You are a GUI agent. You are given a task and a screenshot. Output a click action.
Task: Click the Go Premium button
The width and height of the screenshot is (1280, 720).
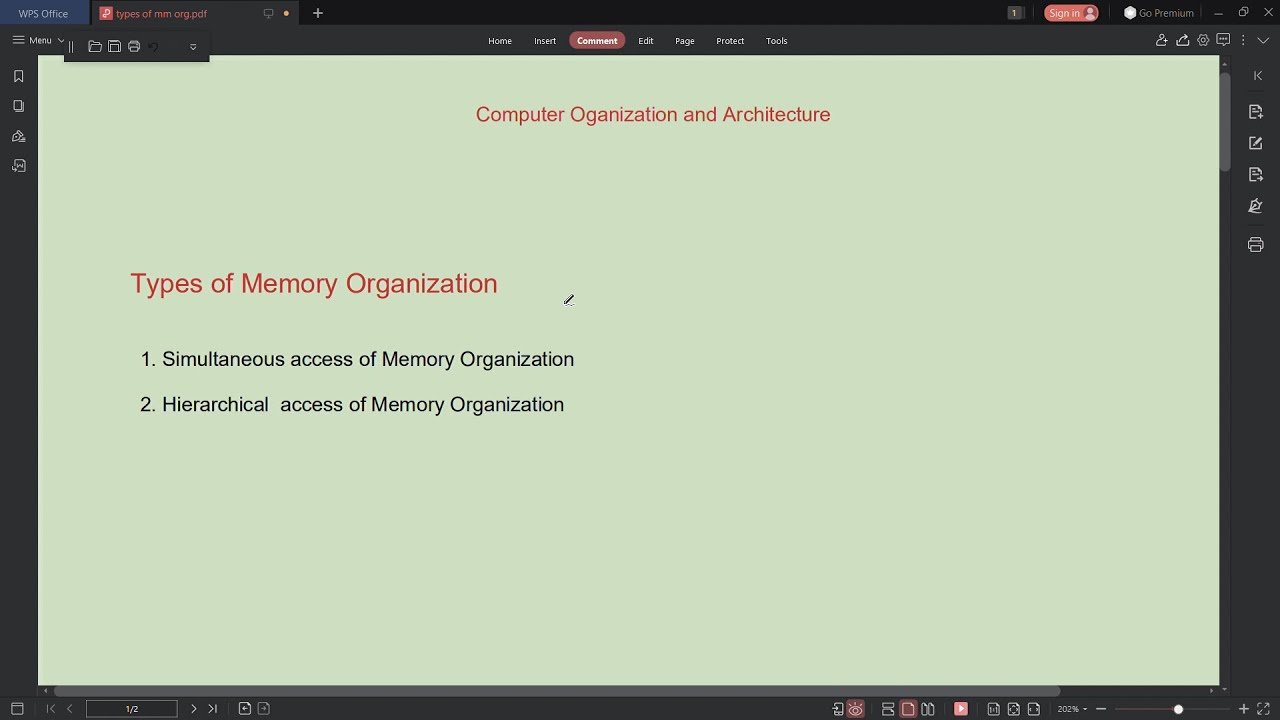(1159, 13)
